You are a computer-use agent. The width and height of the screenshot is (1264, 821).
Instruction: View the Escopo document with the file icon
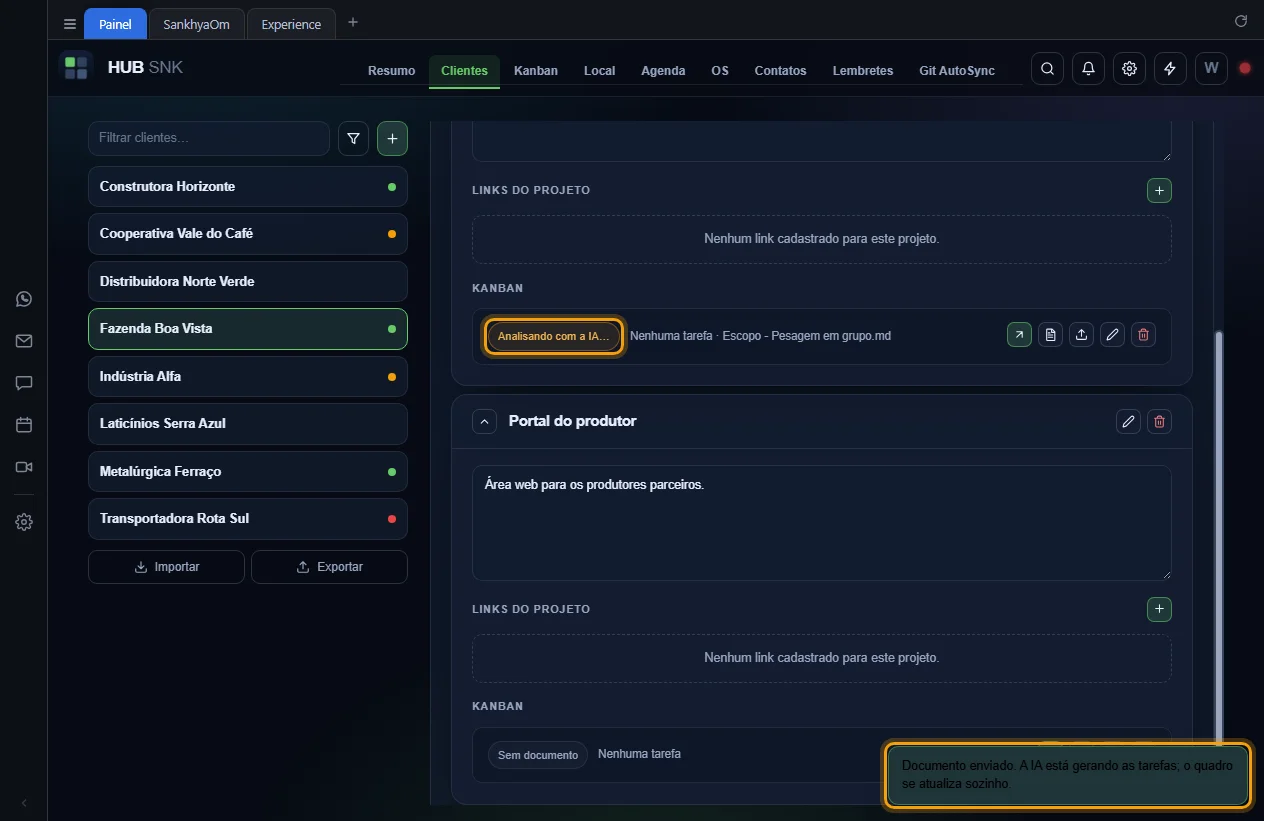1050,335
